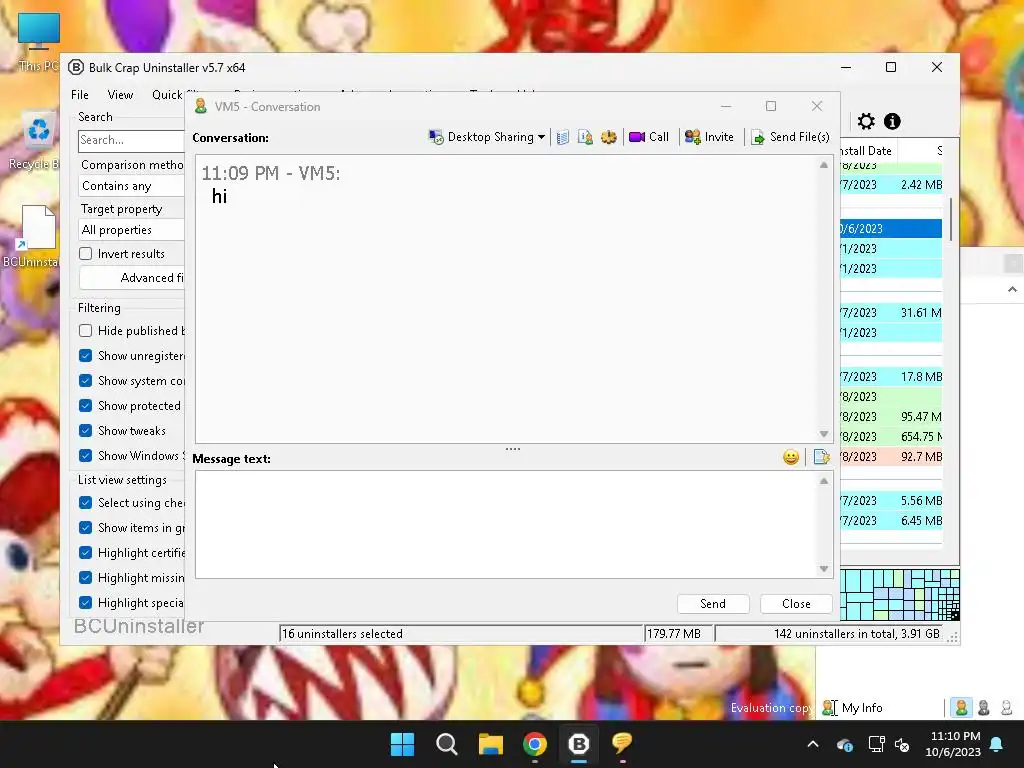Select the This PC desktop icon
Image resolution: width=1024 pixels, height=768 pixels.
[39, 42]
